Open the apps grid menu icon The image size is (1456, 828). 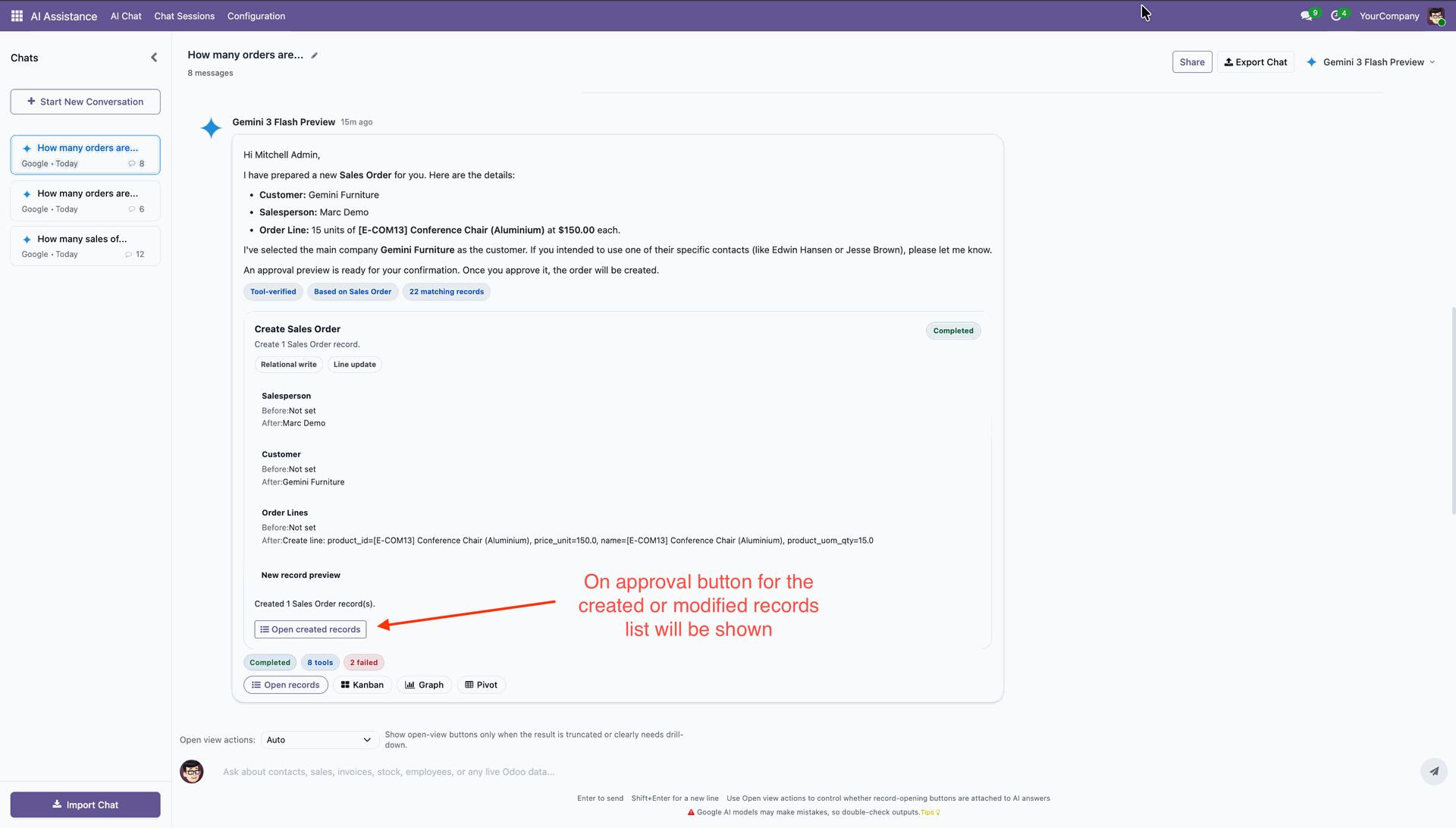17,16
